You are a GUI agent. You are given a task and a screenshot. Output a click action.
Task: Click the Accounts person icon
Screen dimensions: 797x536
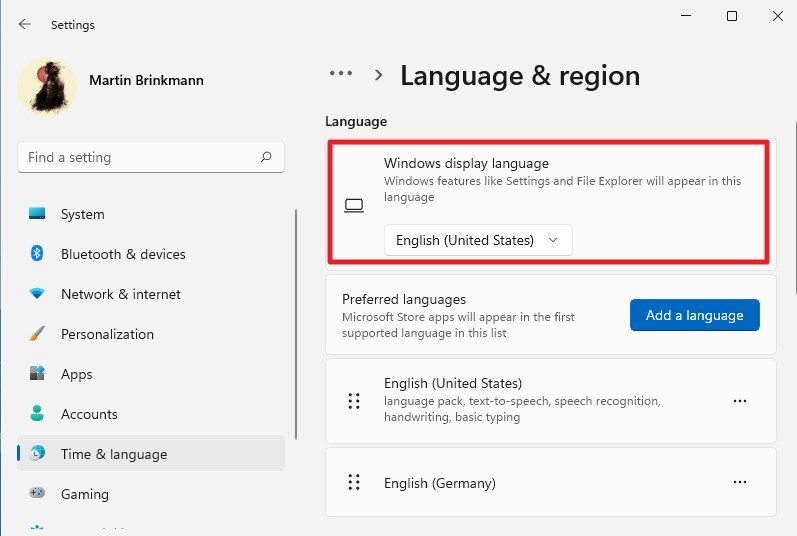[37, 414]
